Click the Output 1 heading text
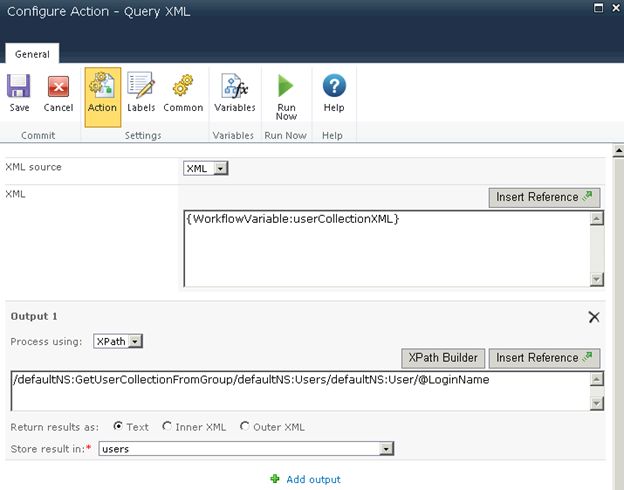 [x=34, y=316]
